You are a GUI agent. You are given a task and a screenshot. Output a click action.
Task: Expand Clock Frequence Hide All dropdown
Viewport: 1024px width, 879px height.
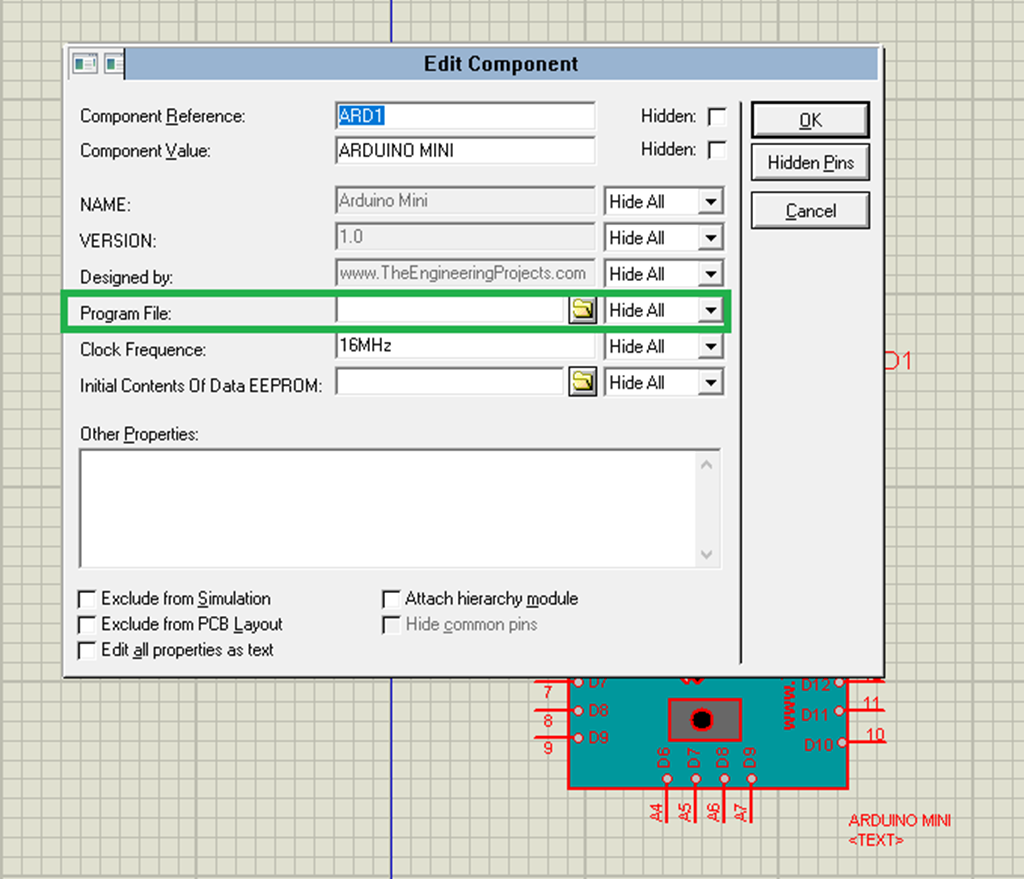[709, 346]
